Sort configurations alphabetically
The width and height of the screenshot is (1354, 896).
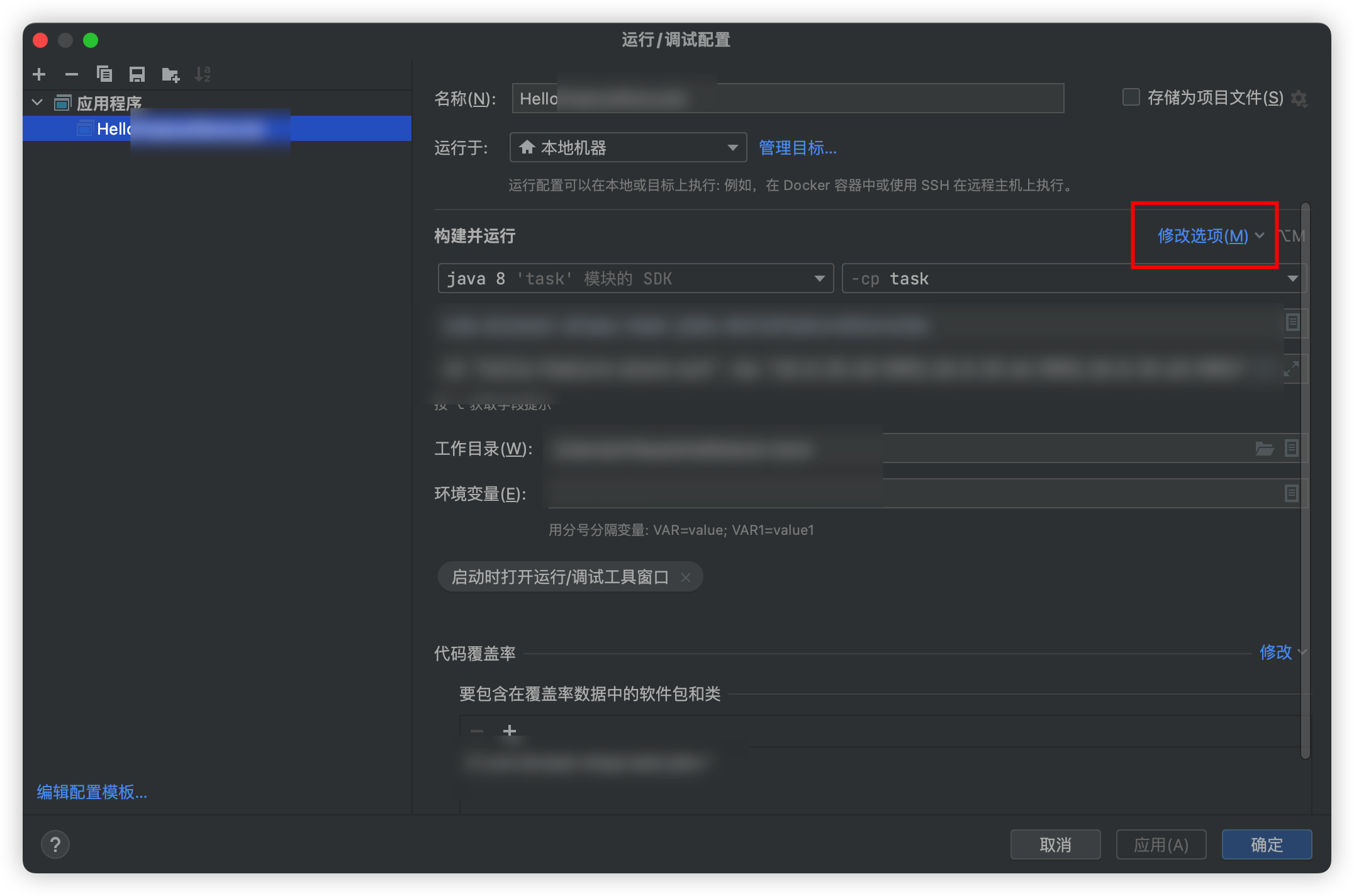(203, 74)
